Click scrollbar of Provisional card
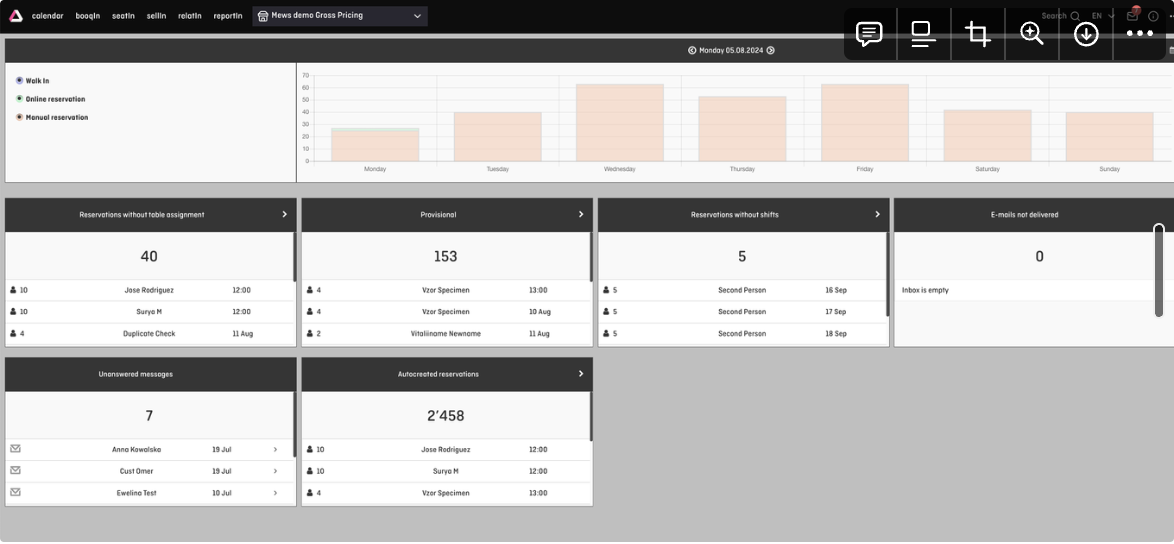Image resolution: width=1174 pixels, height=544 pixels. 591,256
